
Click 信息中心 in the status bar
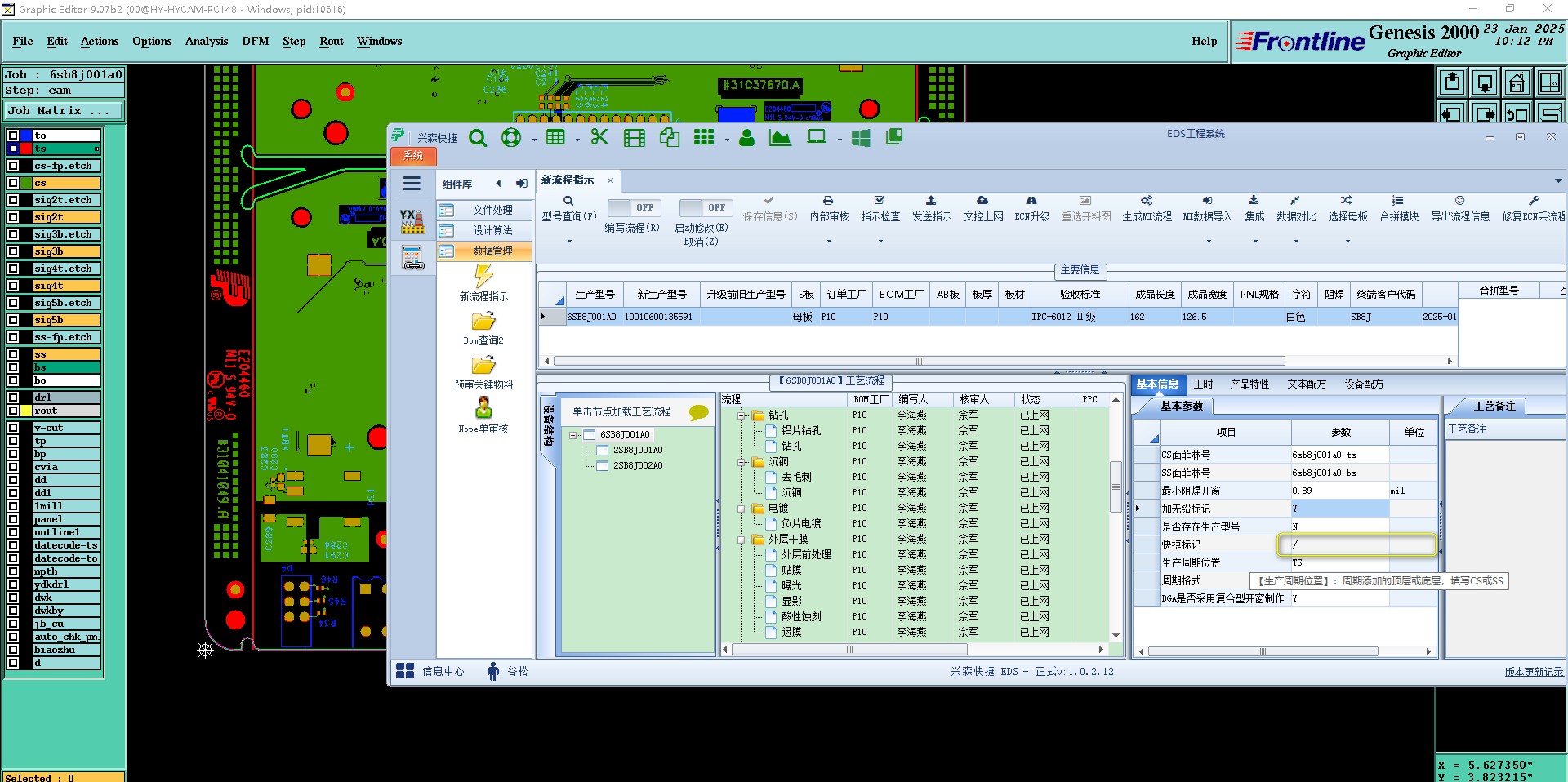pos(430,671)
